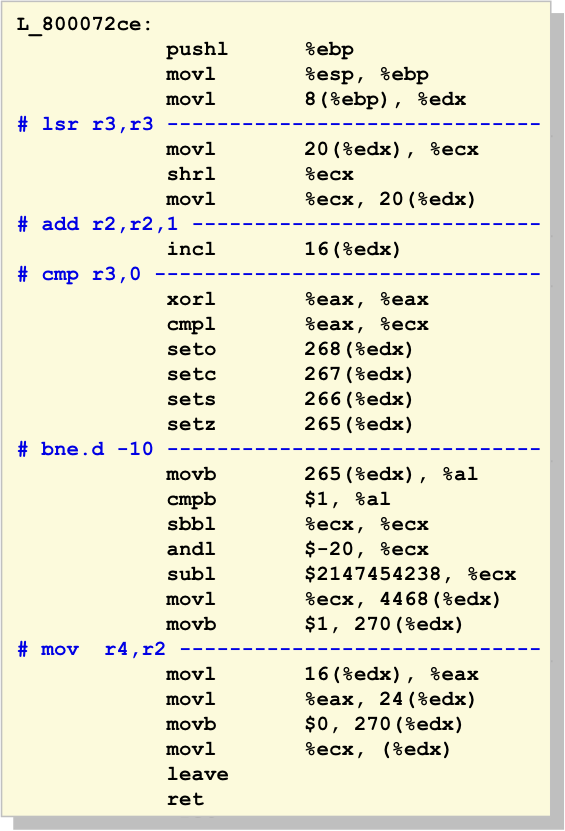Click the ret instruction at bottom
565x831 pixels.
pyautogui.click(x=185, y=799)
